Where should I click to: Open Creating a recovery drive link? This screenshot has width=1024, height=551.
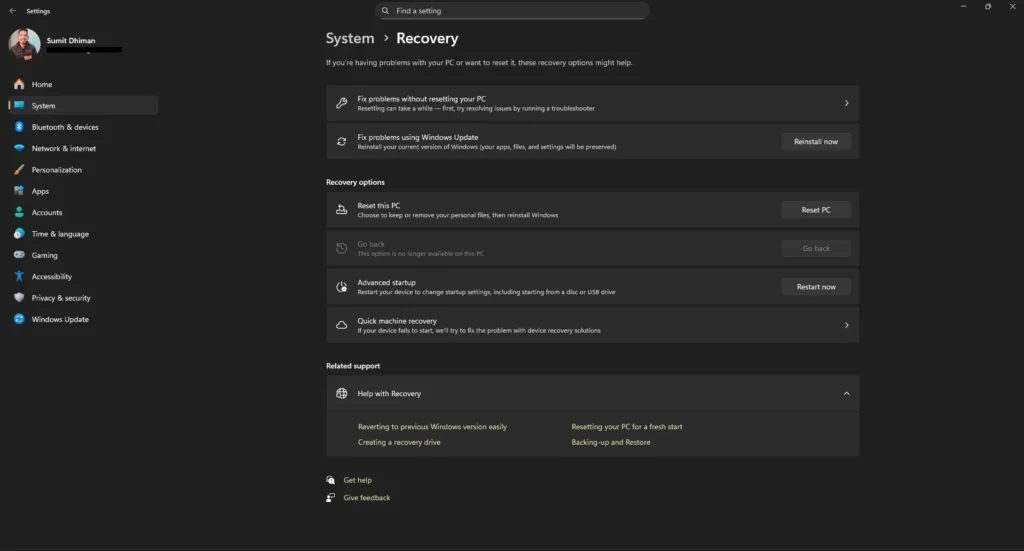[x=399, y=443]
